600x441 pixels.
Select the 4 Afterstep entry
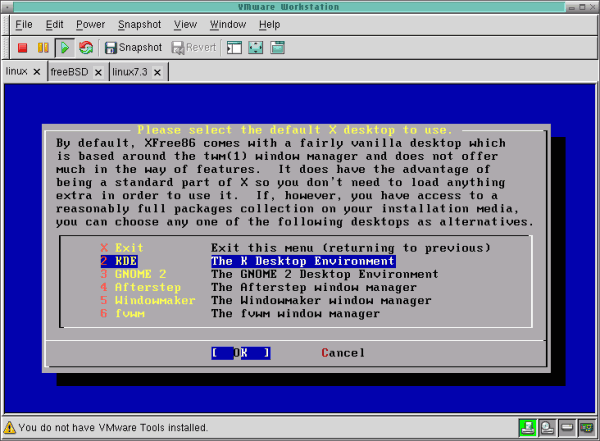tap(140, 287)
